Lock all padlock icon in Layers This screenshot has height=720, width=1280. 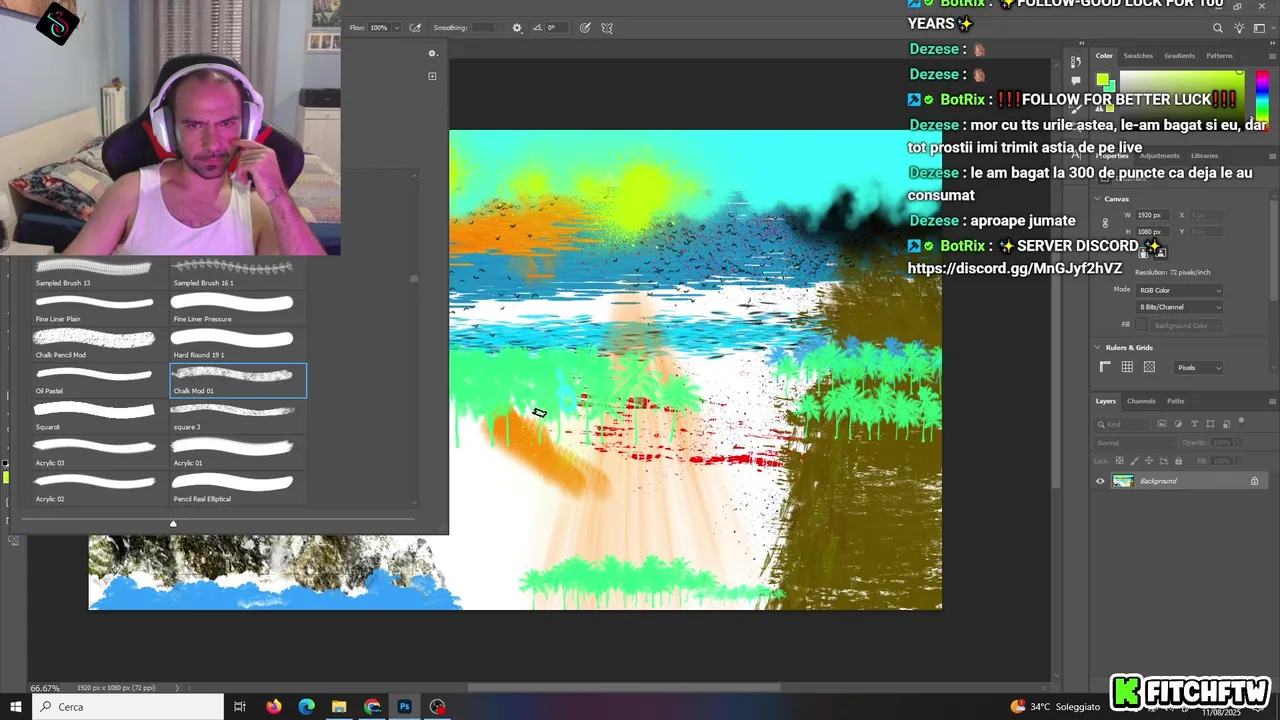1178,461
